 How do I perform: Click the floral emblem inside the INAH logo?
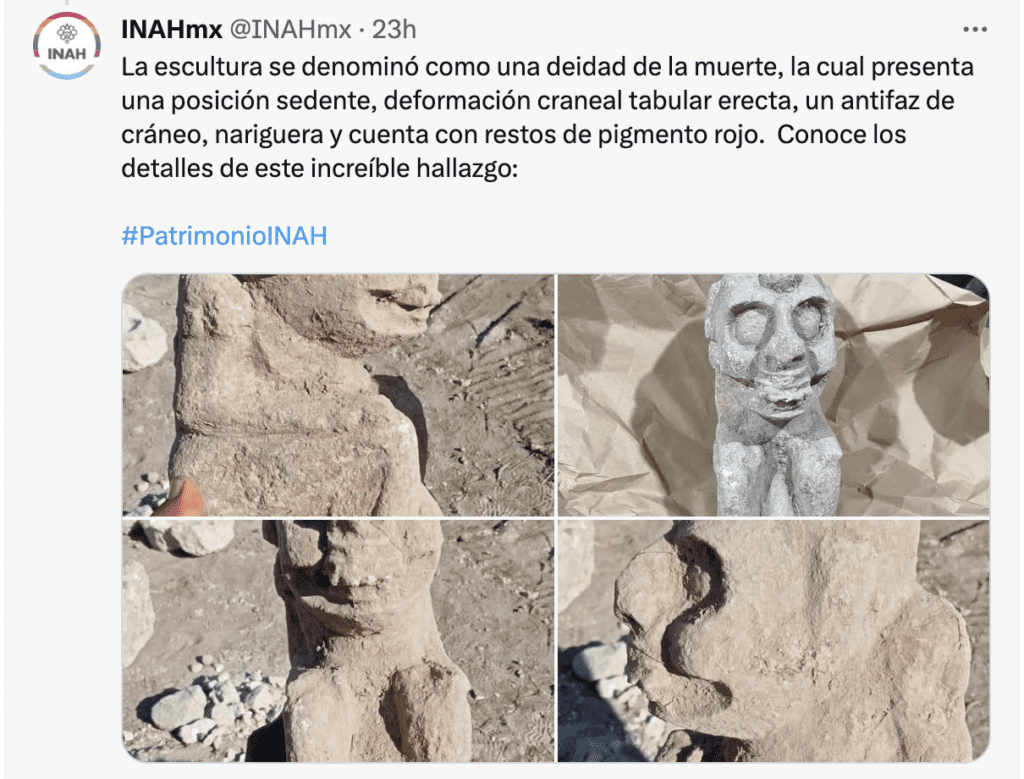point(67,33)
